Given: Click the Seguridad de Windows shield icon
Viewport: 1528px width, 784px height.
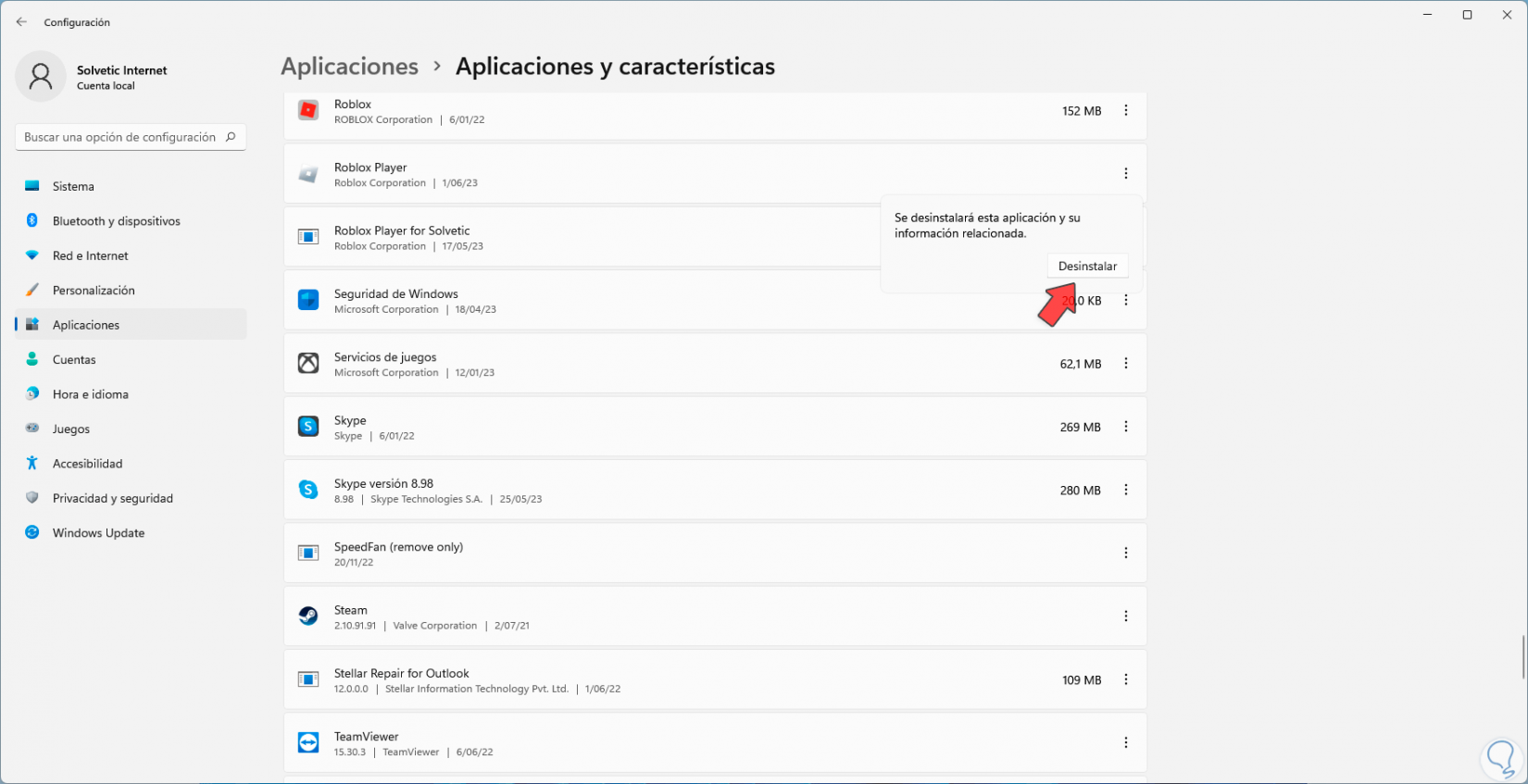Looking at the screenshot, I should point(308,300).
